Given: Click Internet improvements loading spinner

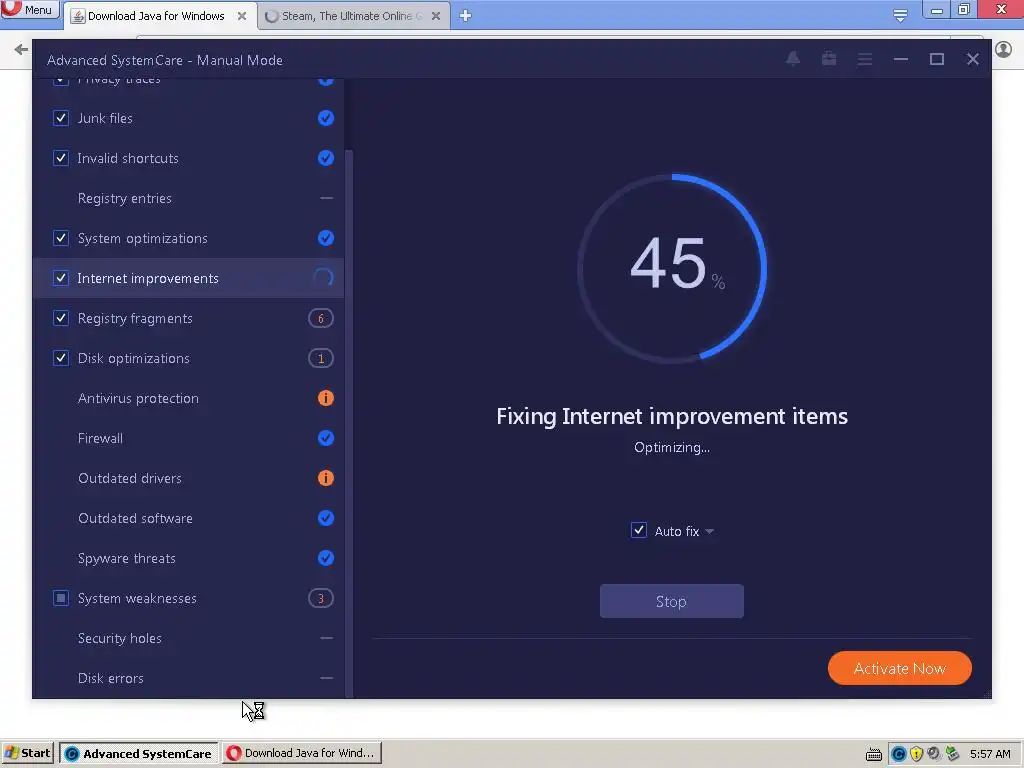Looking at the screenshot, I should [323, 278].
